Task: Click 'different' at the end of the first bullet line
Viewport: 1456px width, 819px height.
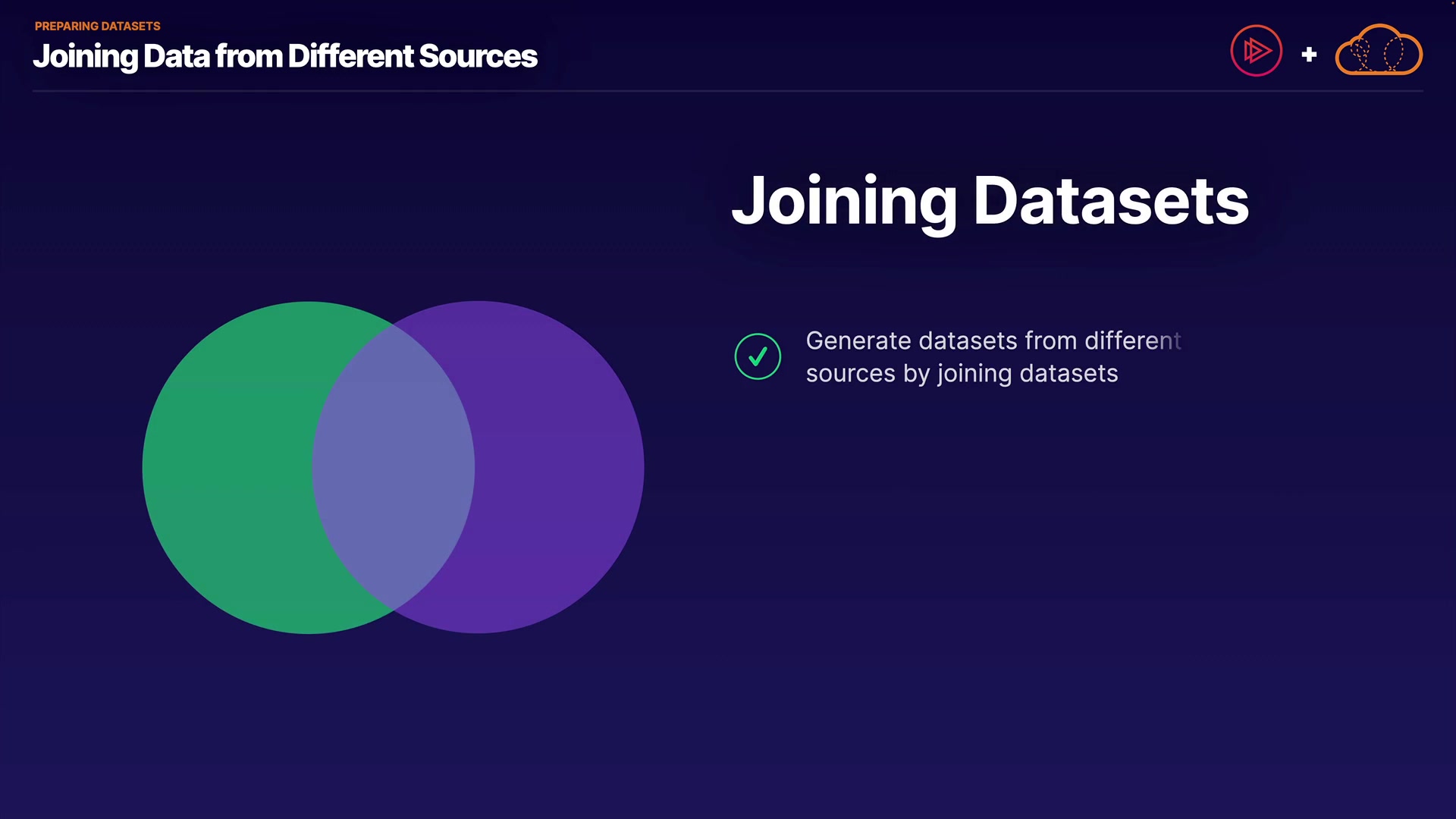Action: pyautogui.click(x=1132, y=341)
